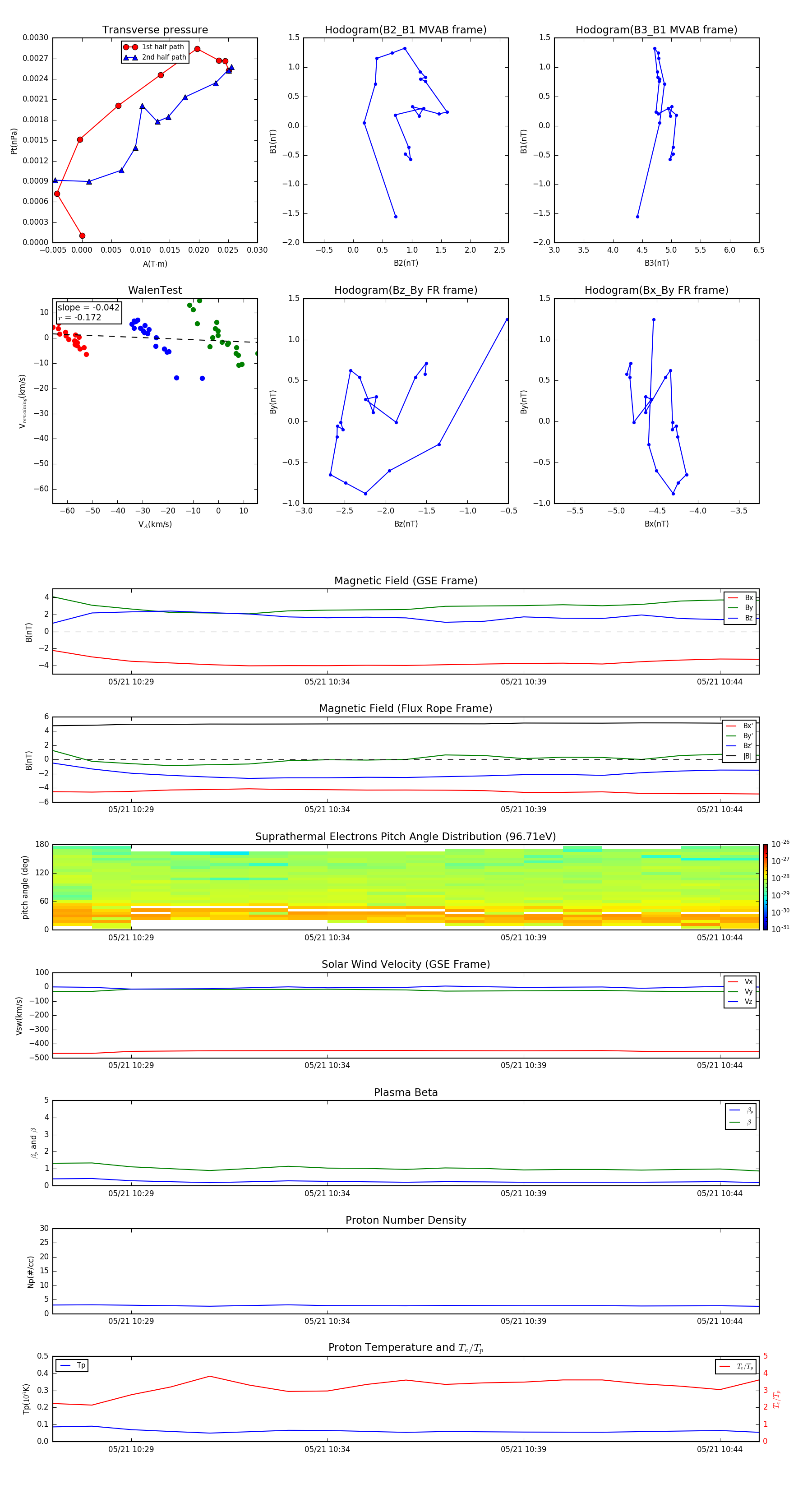The image size is (812, 1489).
Task: Select the Te/Tp legend entry
Action: [x=735, y=1366]
